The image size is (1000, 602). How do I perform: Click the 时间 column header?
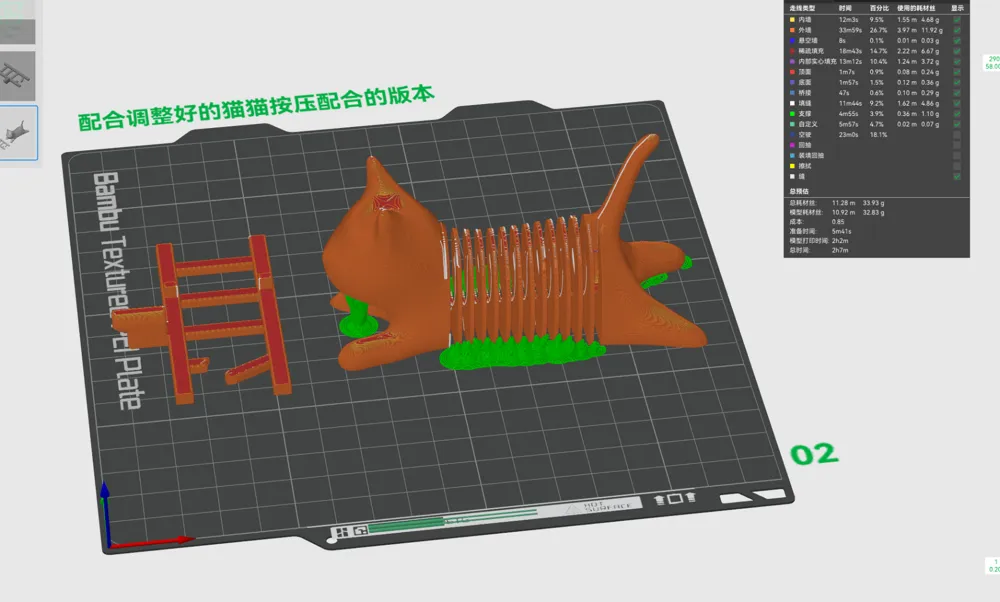(845, 8)
